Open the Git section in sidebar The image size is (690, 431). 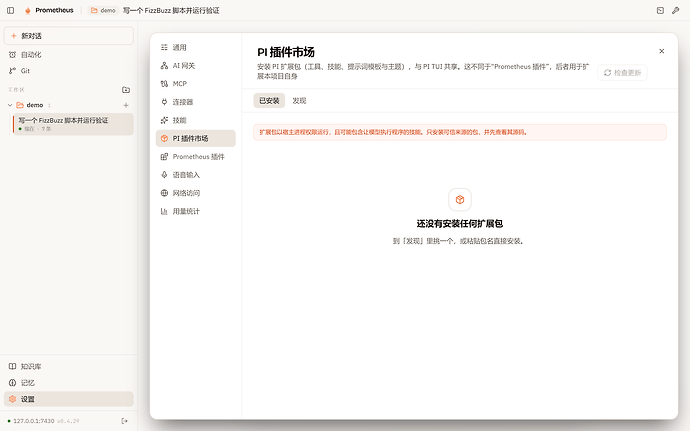(x=69, y=70)
